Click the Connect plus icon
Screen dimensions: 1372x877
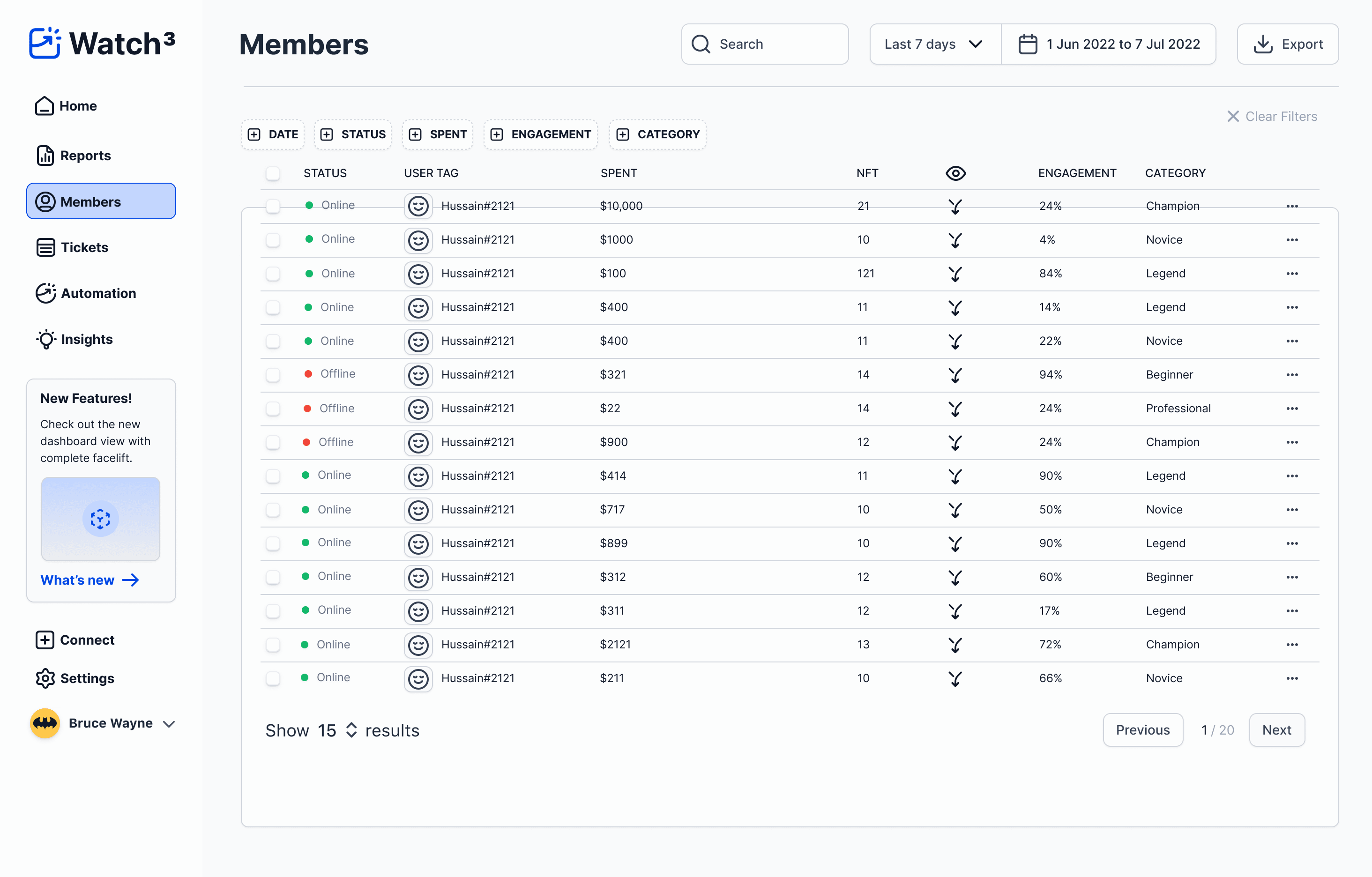pos(45,640)
